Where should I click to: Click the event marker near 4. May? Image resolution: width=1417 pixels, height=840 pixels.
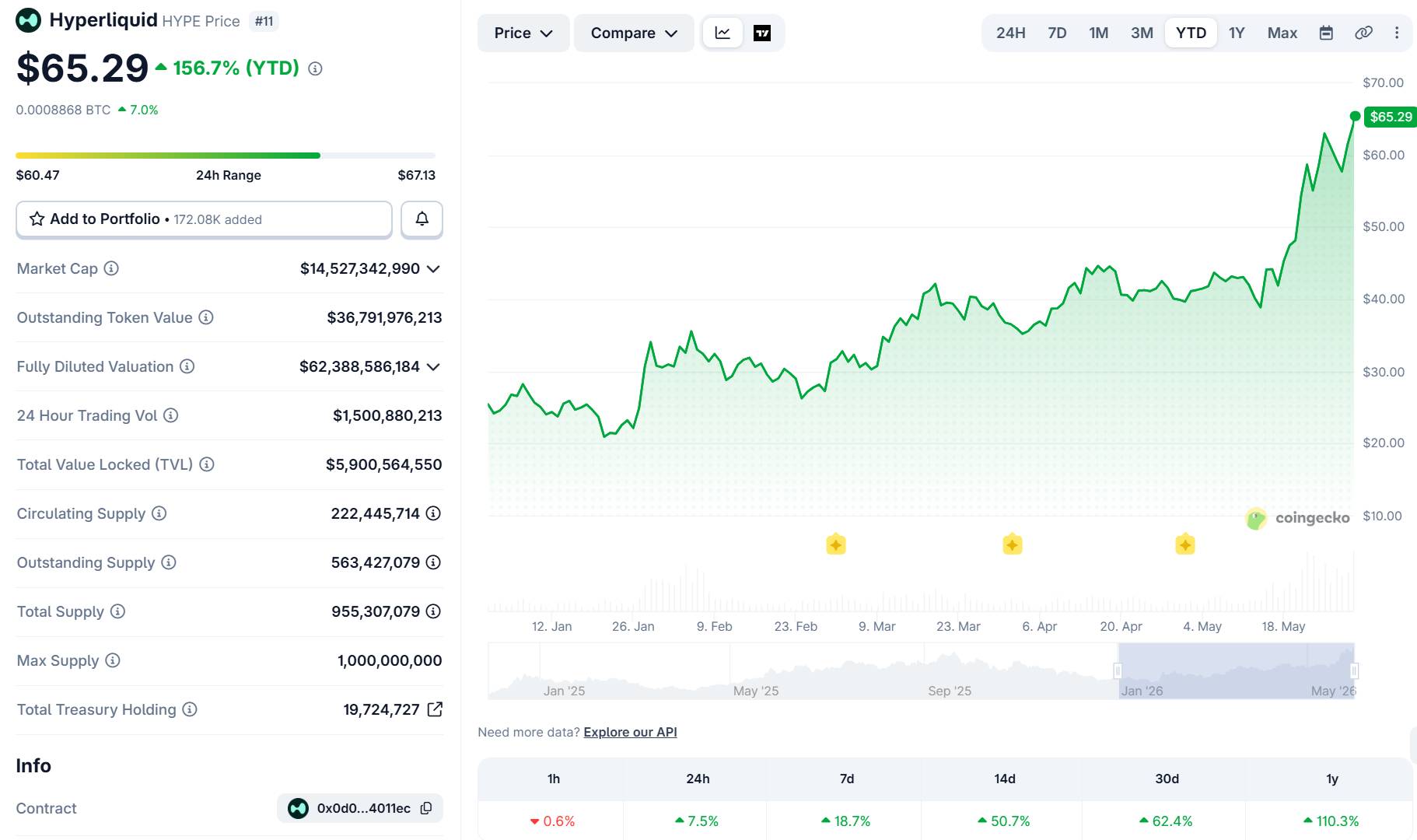[1185, 544]
